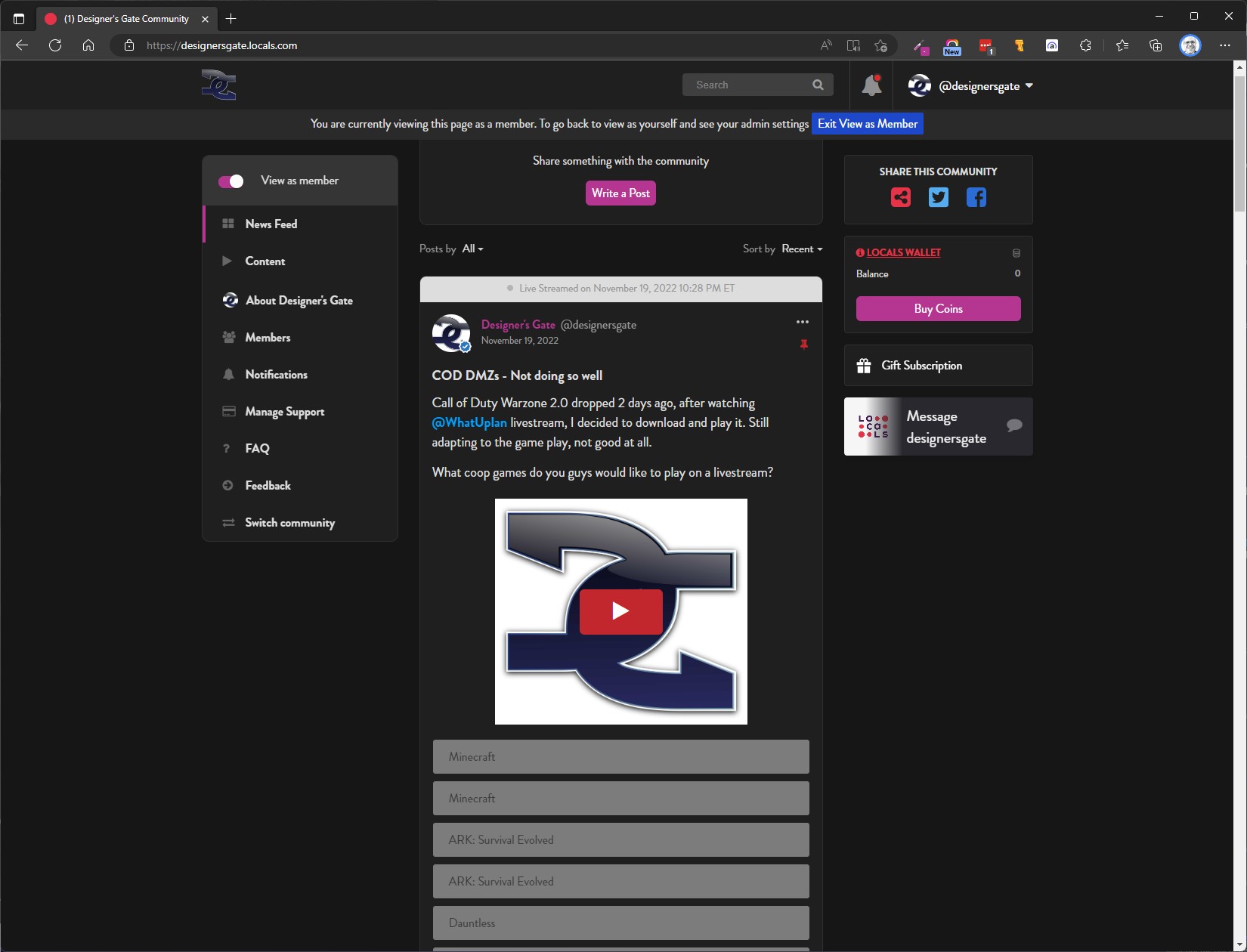Open Manage Support page

point(300,412)
